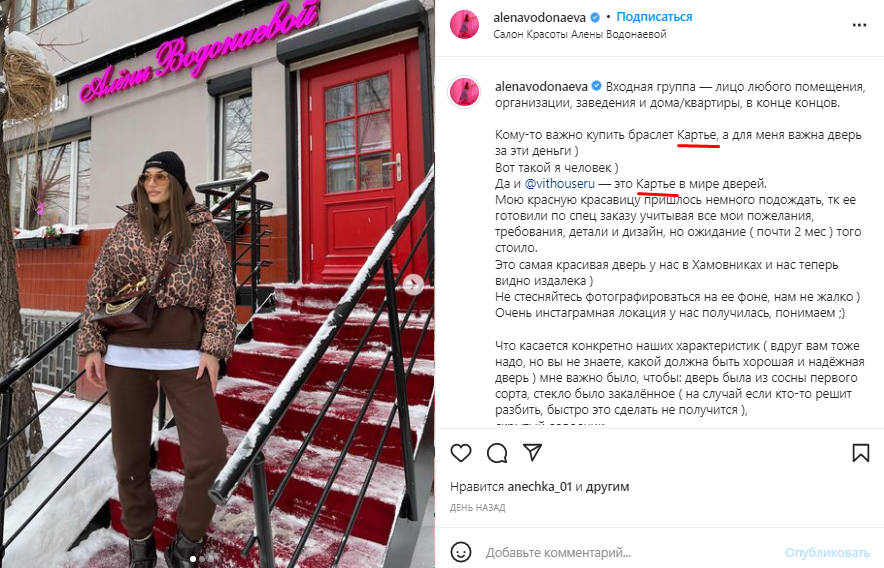Open the three-dot more options menu

pyautogui.click(x=859, y=25)
